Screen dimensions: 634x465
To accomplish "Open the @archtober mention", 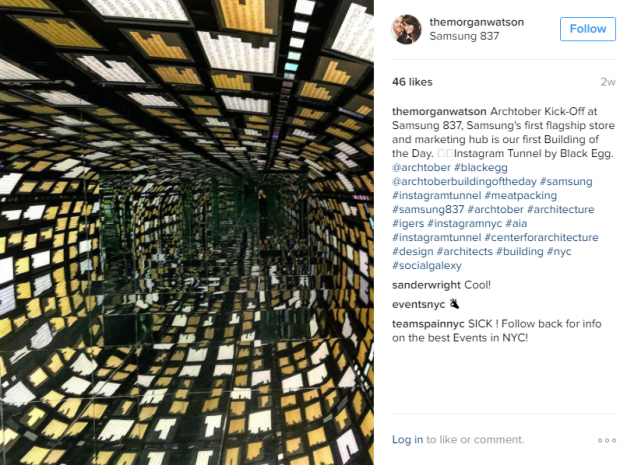I will coord(421,167).
